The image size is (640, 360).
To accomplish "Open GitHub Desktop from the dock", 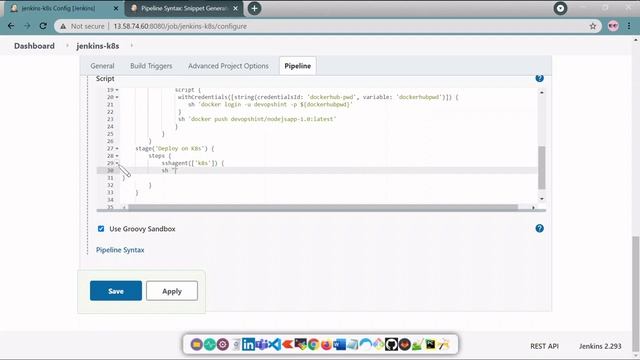I will click(x=391, y=344).
